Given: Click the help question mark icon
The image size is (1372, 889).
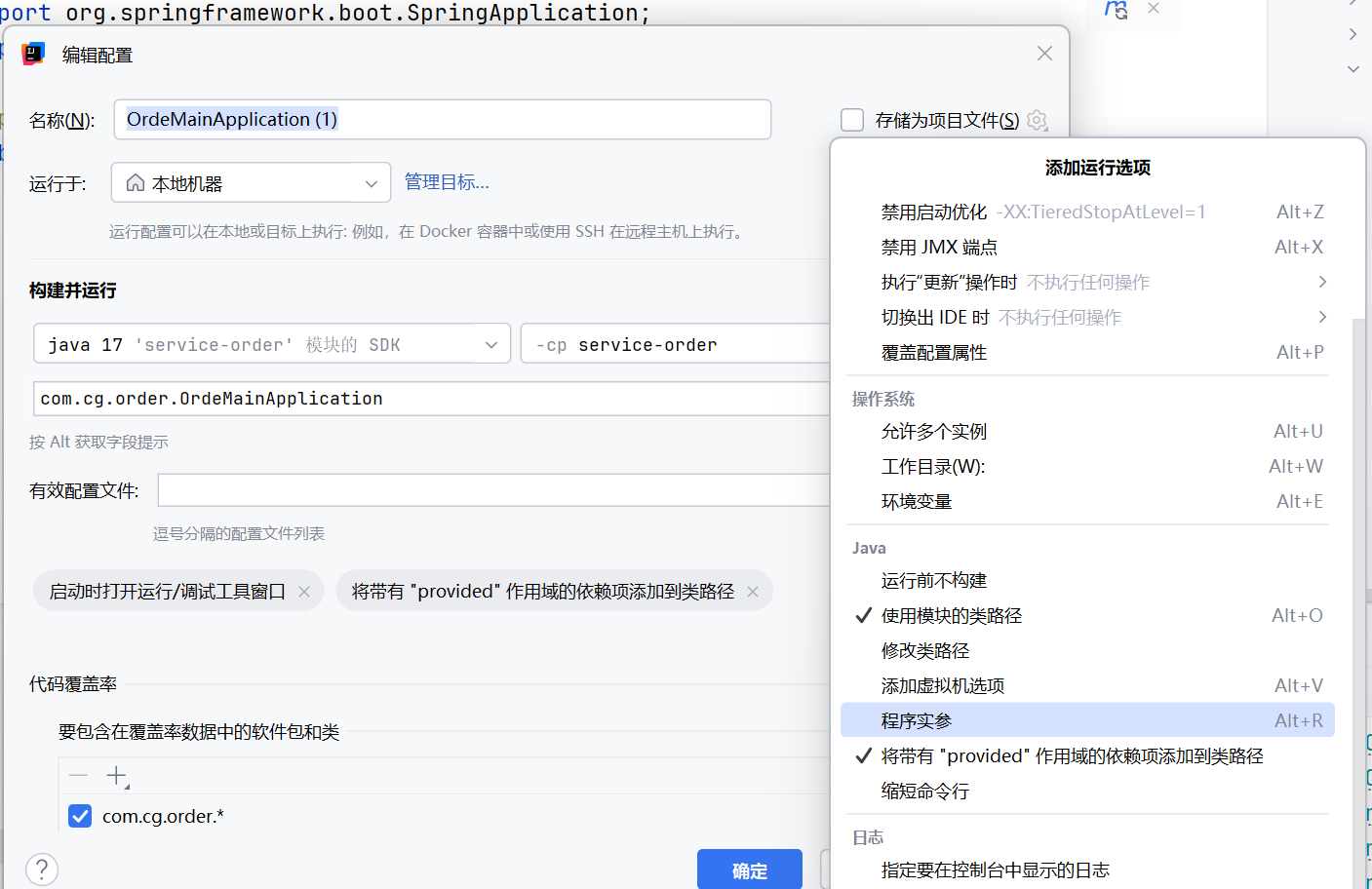Looking at the screenshot, I should pyautogui.click(x=41, y=869).
